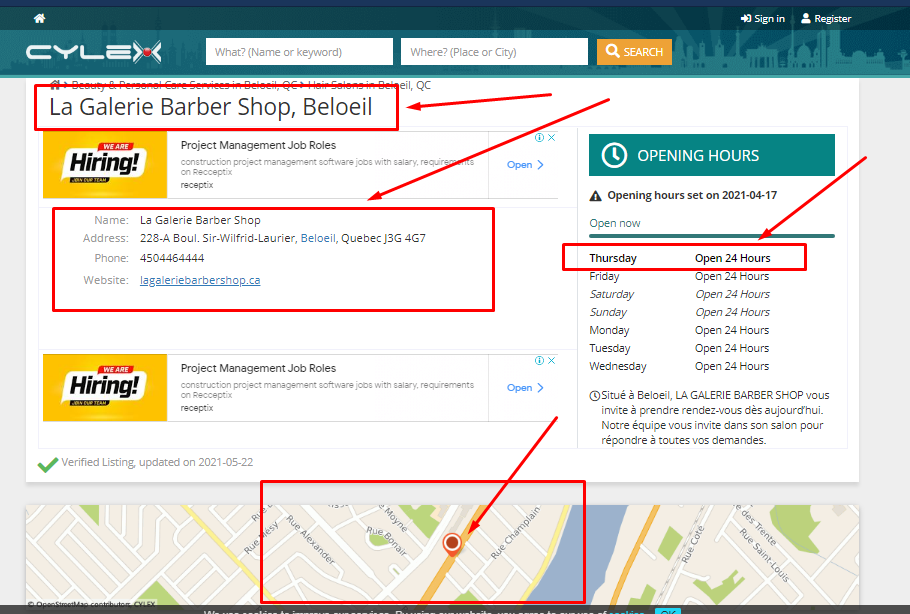The width and height of the screenshot is (910, 614).
Task: Click the second Hiring ad image
Action: click(x=105, y=387)
